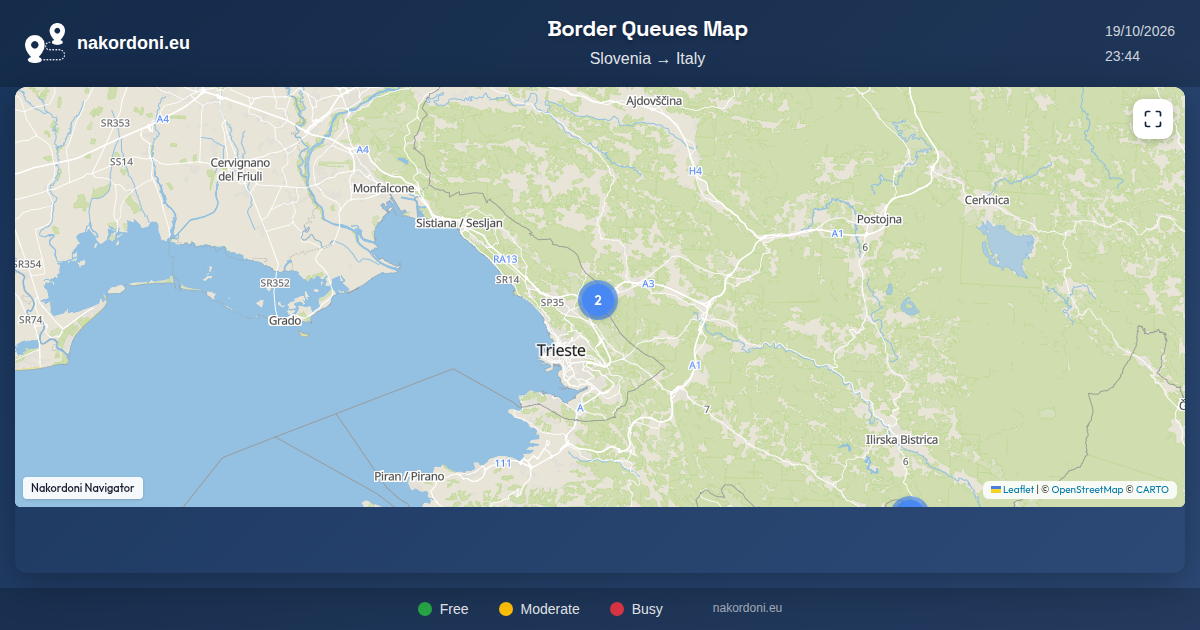This screenshot has height=630, width=1200.
Task: Click the footer nakordoni.eu text
Action: 747,607
